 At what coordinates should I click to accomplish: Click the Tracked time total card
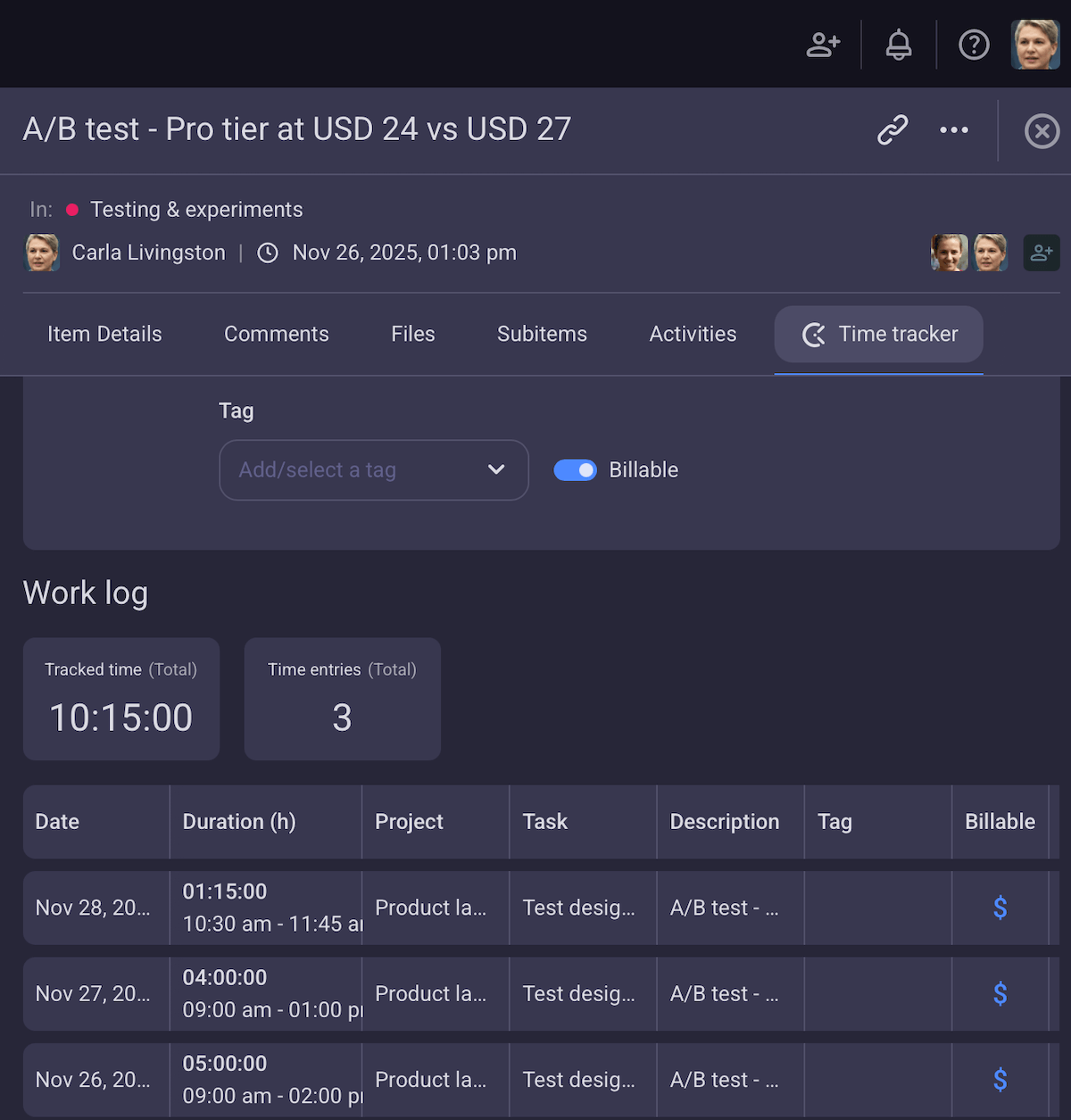120,699
